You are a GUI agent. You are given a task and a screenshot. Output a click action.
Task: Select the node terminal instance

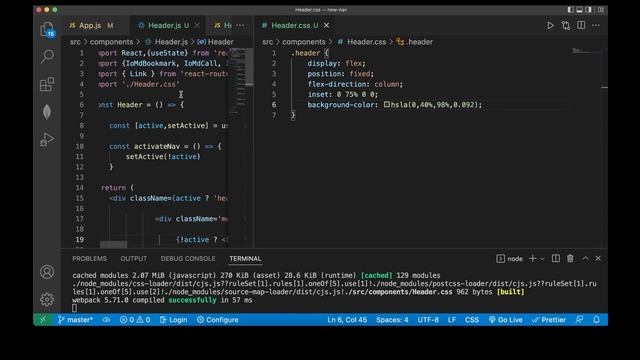[x=509, y=259]
